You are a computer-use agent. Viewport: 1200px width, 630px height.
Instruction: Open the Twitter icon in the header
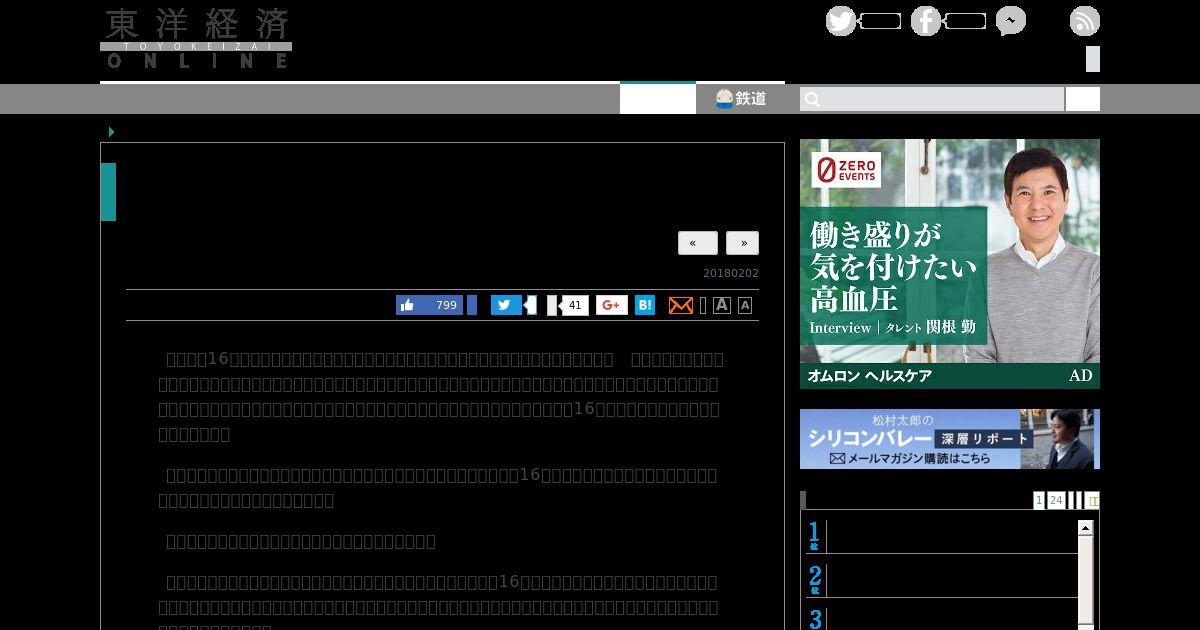coord(841,21)
